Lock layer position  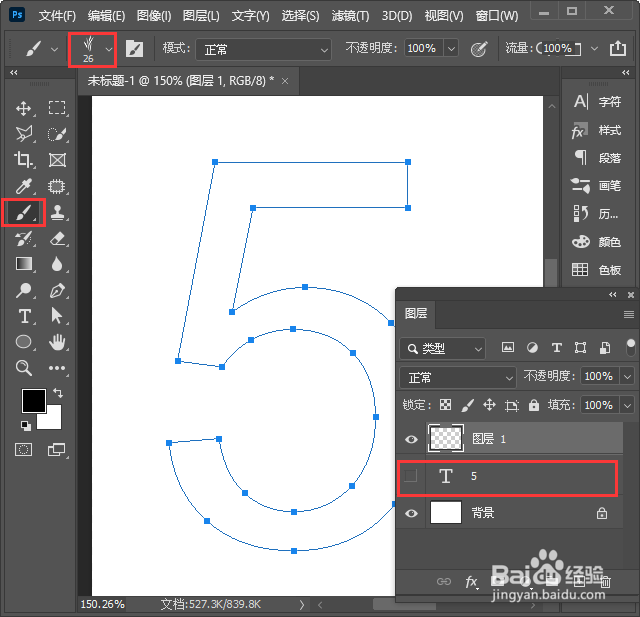pyautogui.click(x=489, y=405)
